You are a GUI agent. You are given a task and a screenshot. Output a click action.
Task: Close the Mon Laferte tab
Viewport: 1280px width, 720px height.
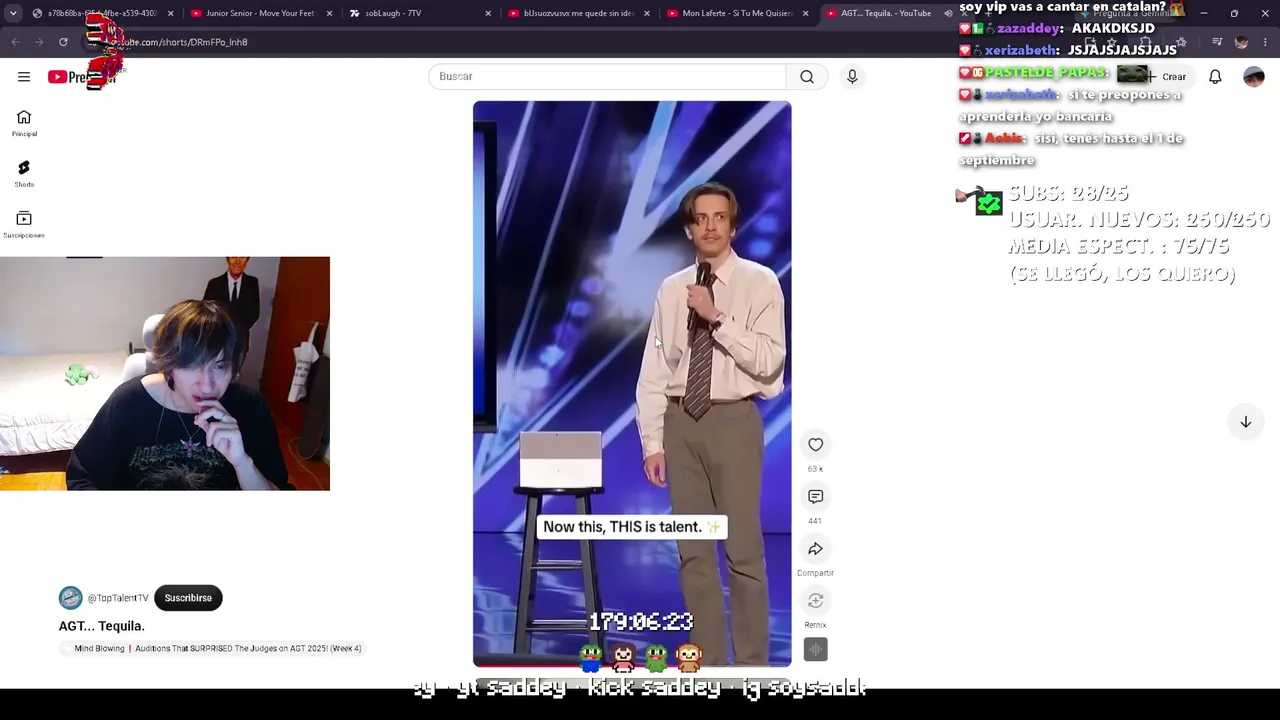pos(806,13)
